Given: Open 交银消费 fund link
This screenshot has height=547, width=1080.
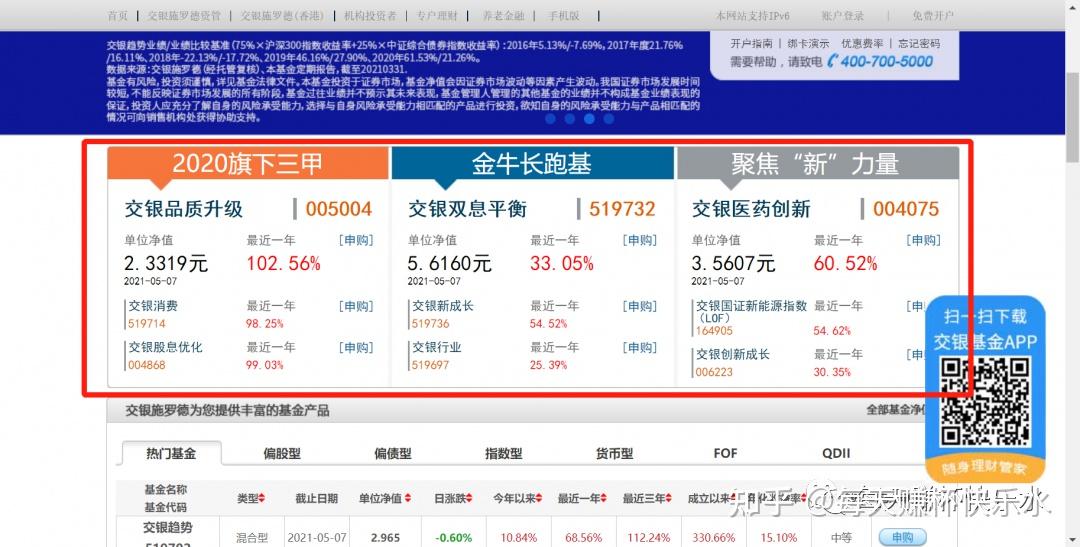Looking at the screenshot, I should (153, 306).
